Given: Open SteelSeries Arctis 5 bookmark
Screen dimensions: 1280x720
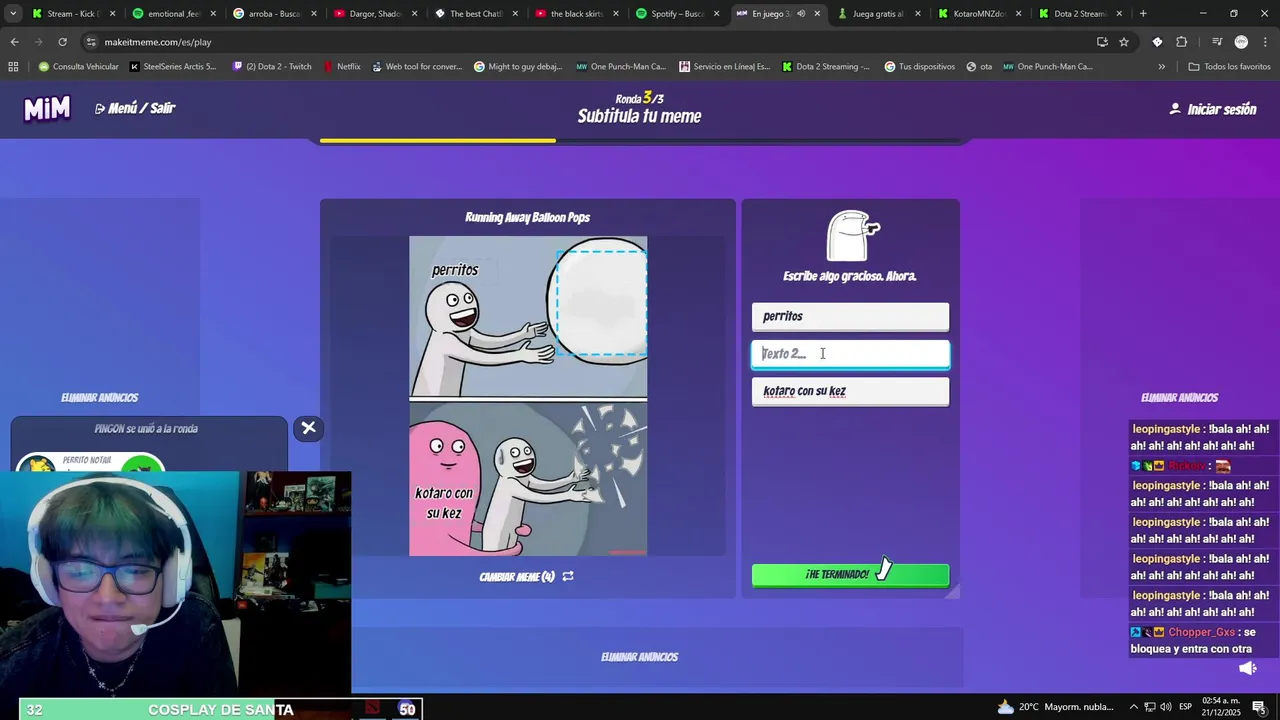Looking at the screenshot, I should tap(173, 67).
